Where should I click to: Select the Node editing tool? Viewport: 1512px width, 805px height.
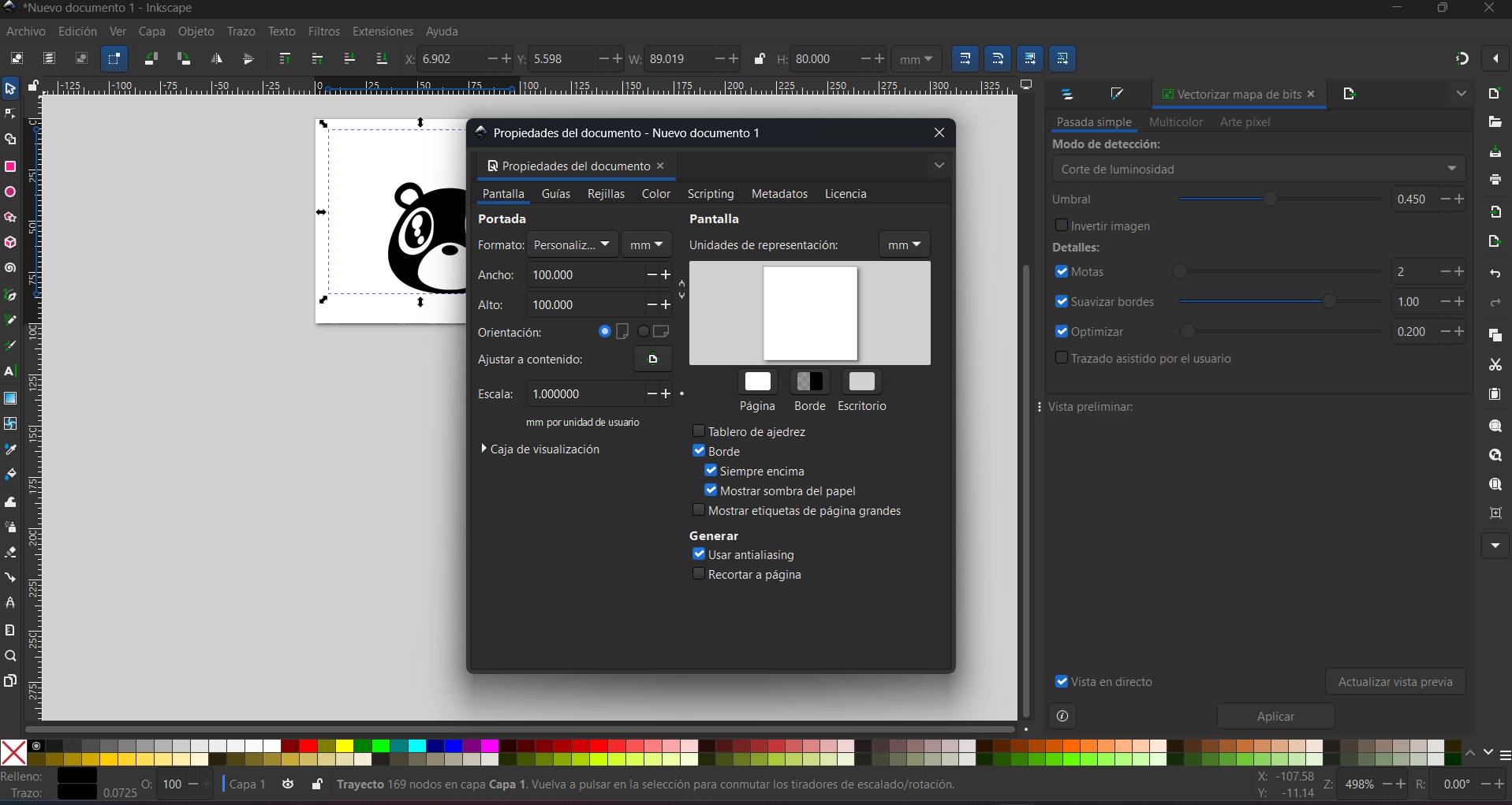tap(10, 114)
